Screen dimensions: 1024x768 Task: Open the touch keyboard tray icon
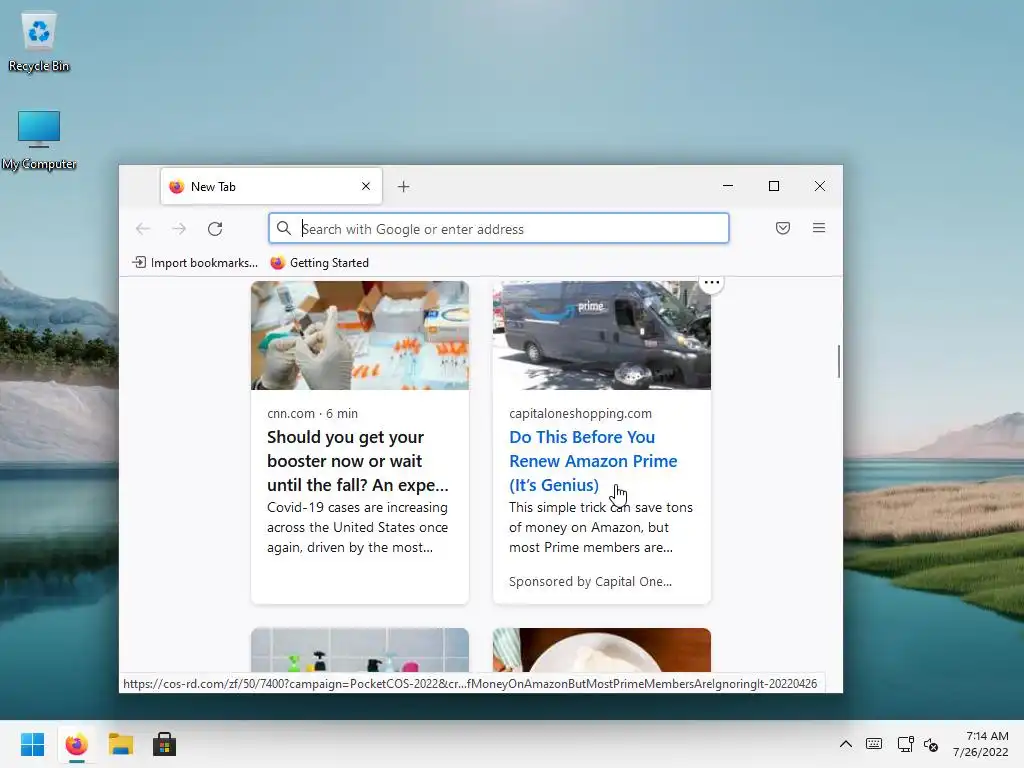tap(874, 744)
